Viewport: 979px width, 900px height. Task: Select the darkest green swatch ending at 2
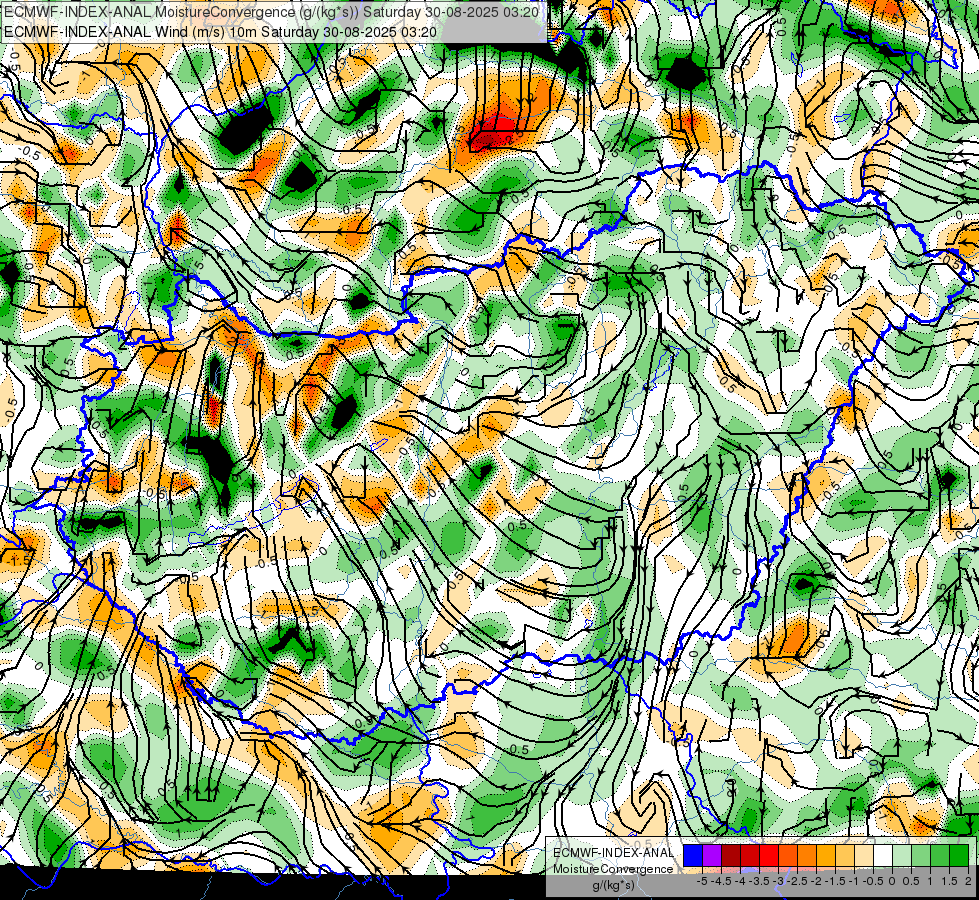[x=959, y=856]
